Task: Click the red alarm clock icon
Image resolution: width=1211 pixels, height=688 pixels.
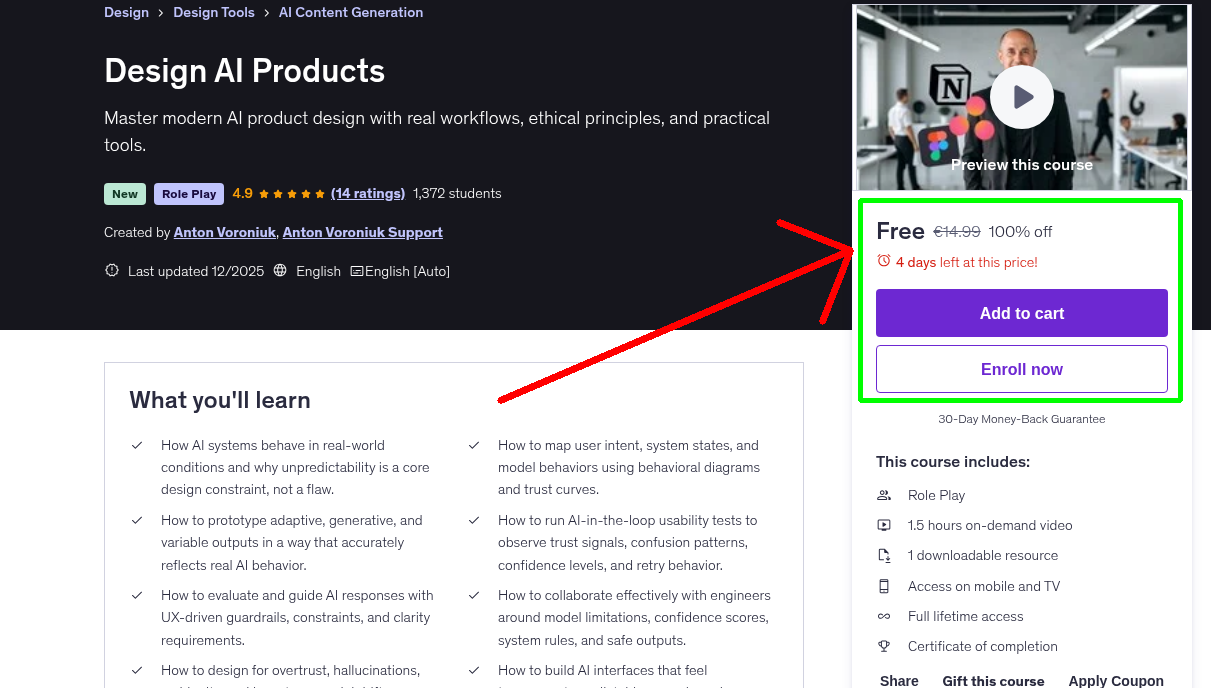Action: [882, 260]
